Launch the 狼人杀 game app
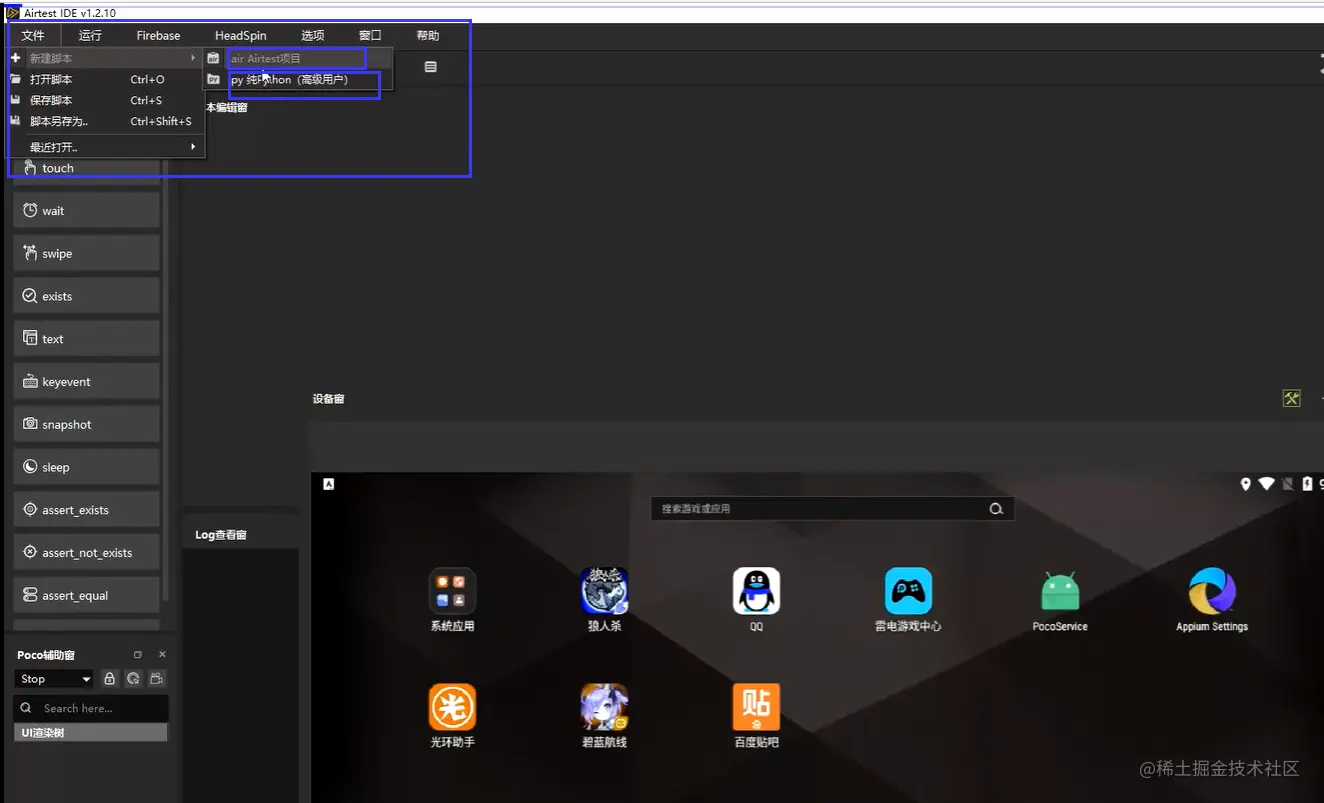The width and height of the screenshot is (1324, 803). point(604,592)
